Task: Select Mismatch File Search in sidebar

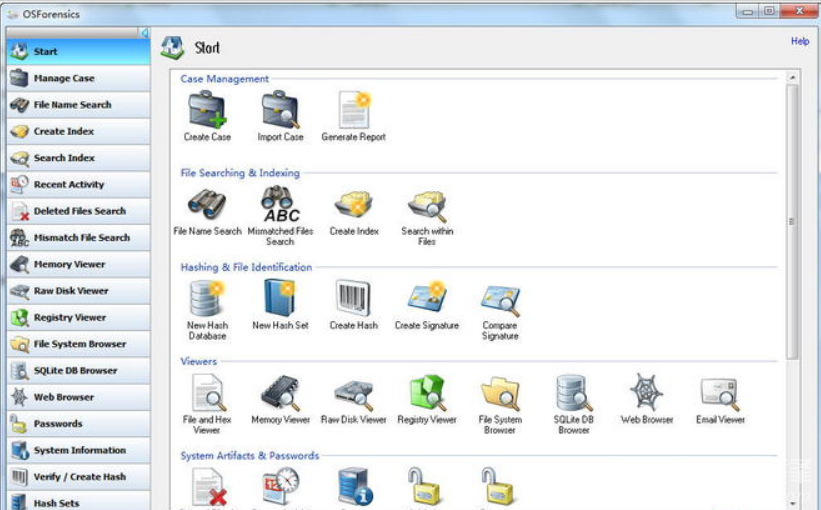Action: (x=79, y=238)
